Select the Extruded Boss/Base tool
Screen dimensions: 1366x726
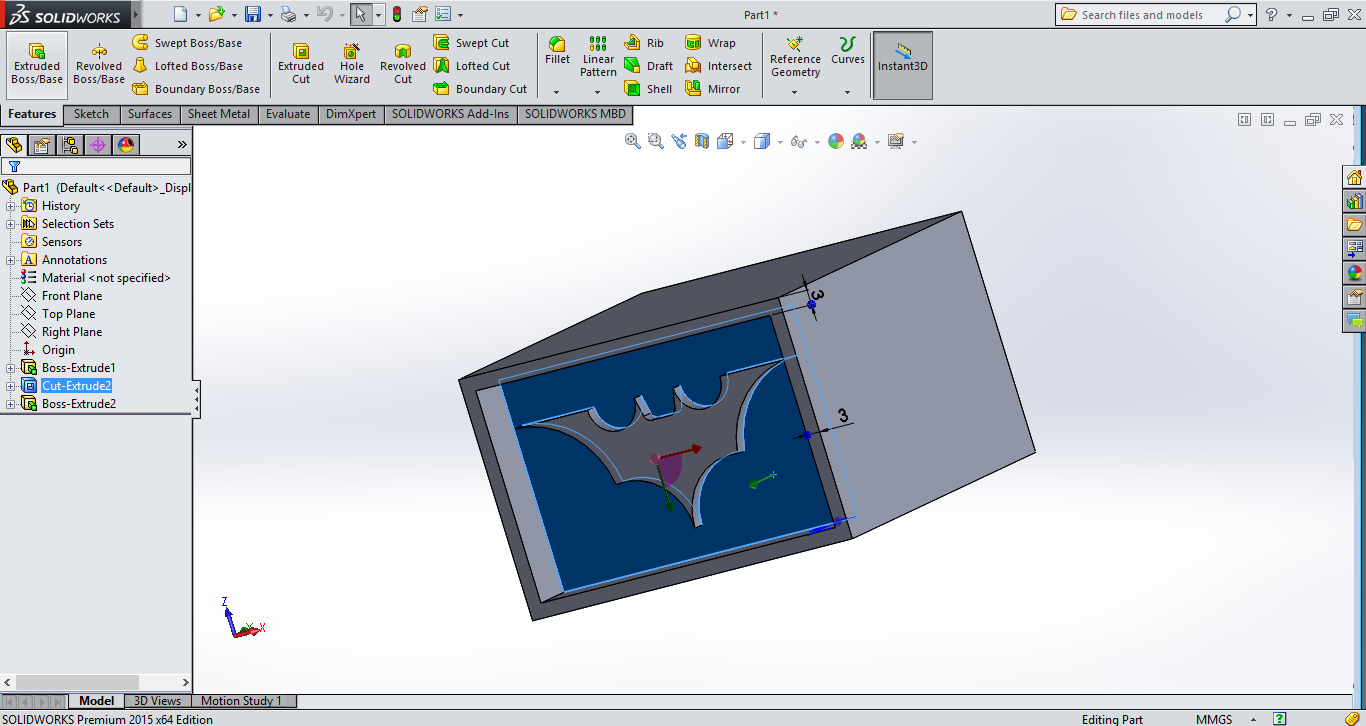click(x=37, y=65)
